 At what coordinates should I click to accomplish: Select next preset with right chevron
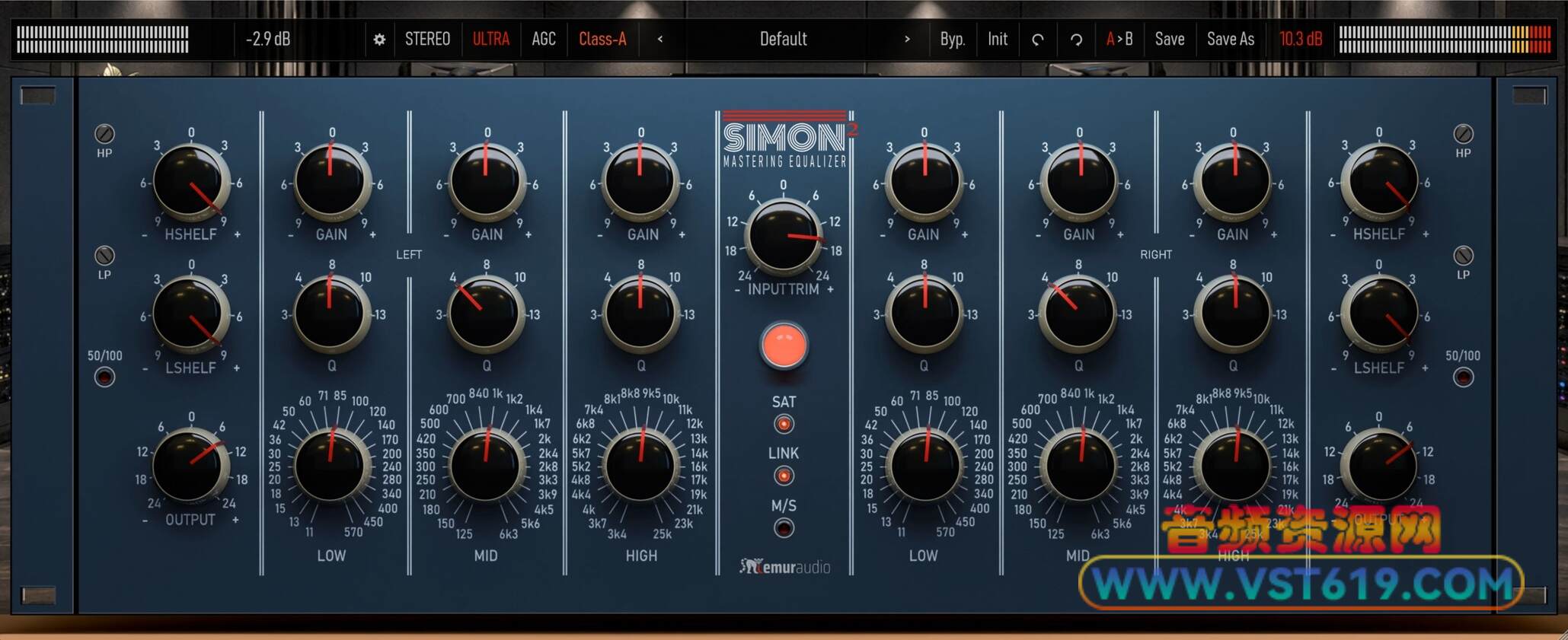click(907, 39)
